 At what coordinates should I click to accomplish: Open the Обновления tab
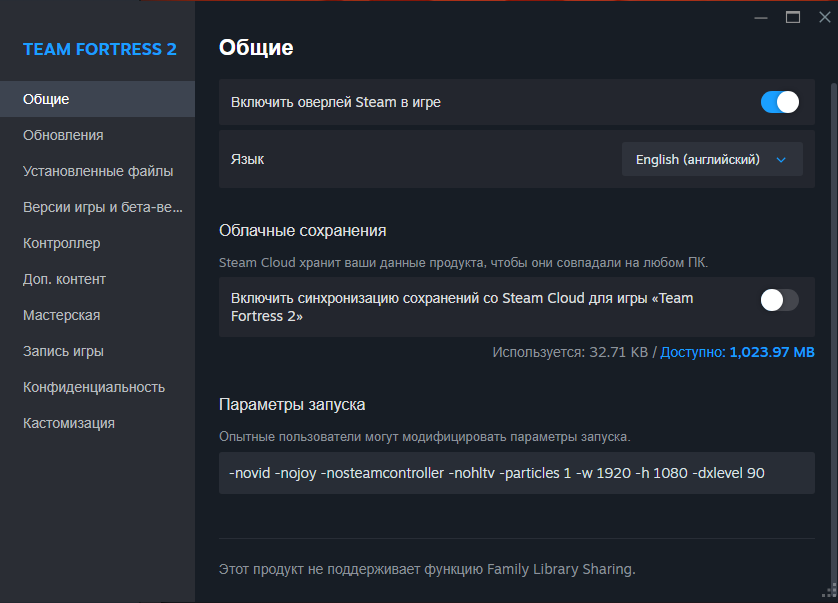[x=97, y=135]
